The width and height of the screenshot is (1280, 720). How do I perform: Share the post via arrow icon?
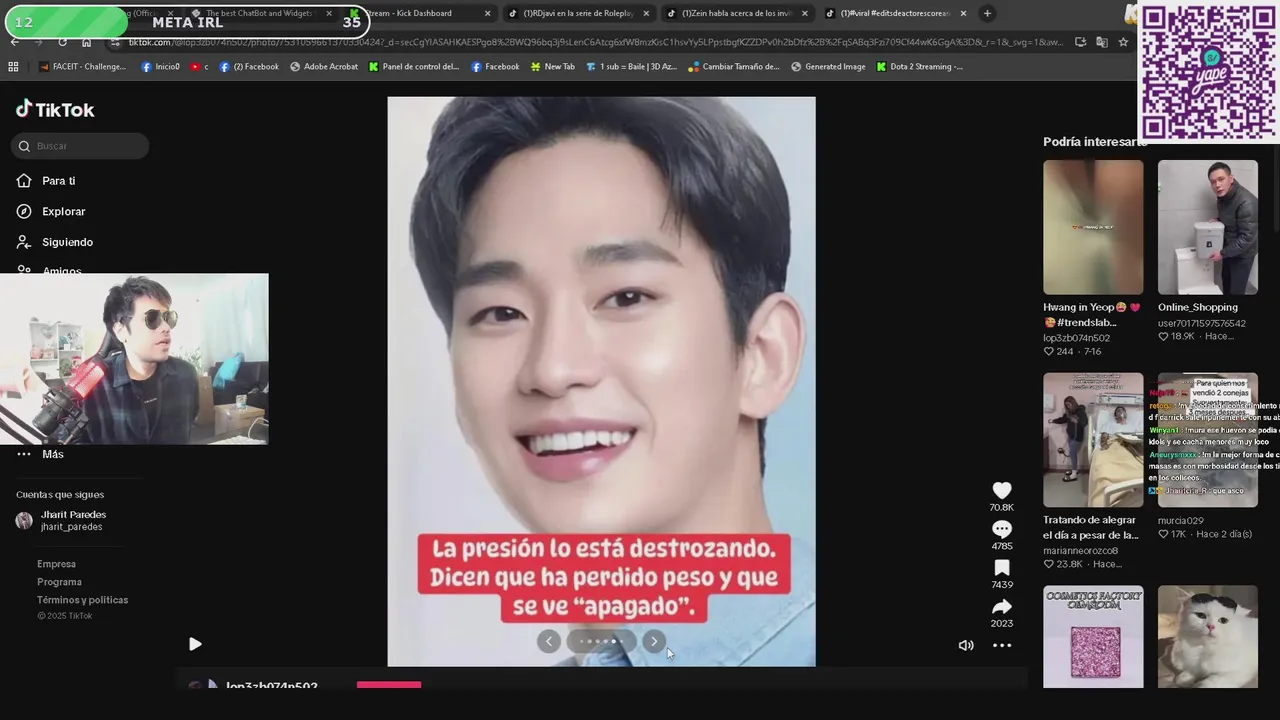1001,607
